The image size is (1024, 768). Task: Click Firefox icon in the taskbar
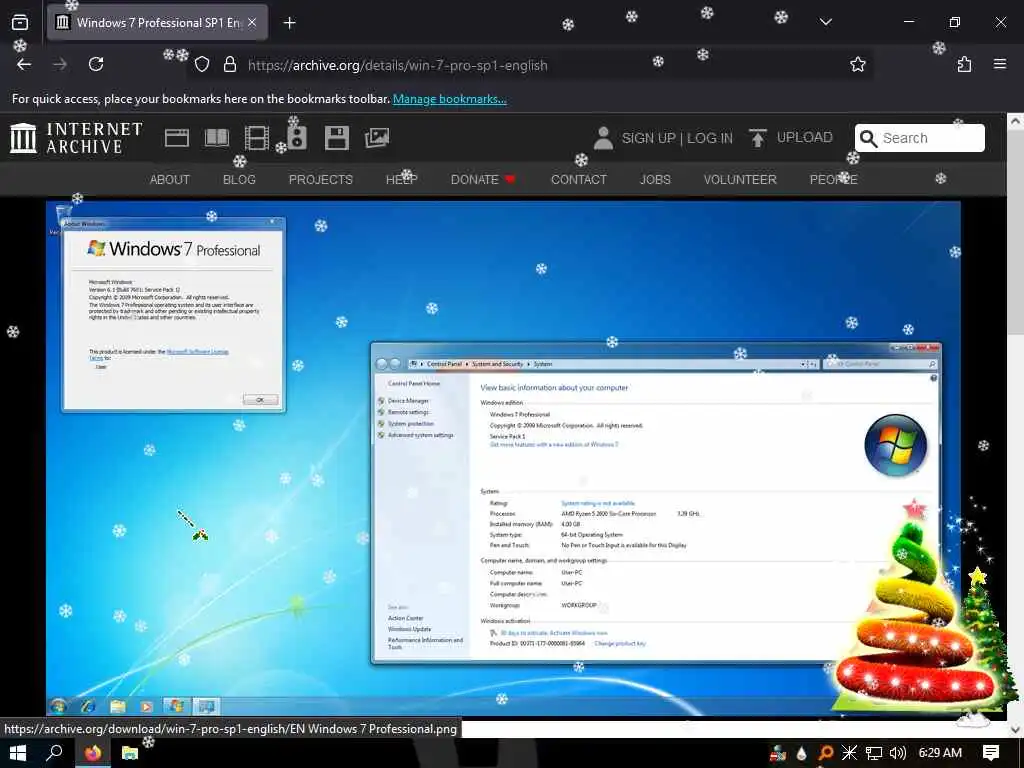93,753
